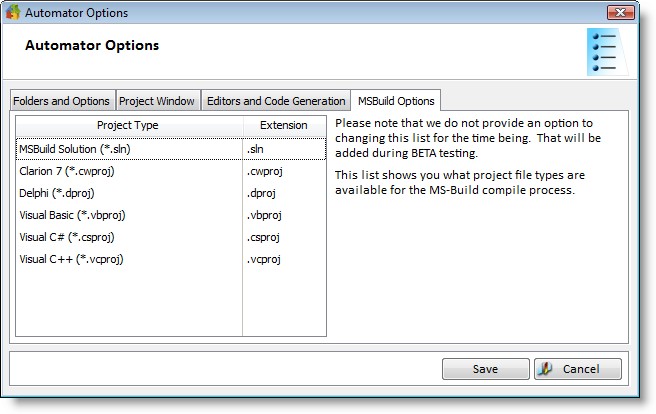
Task: Click the Project Type column header
Action: pyautogui.click(x=129, y=125)
